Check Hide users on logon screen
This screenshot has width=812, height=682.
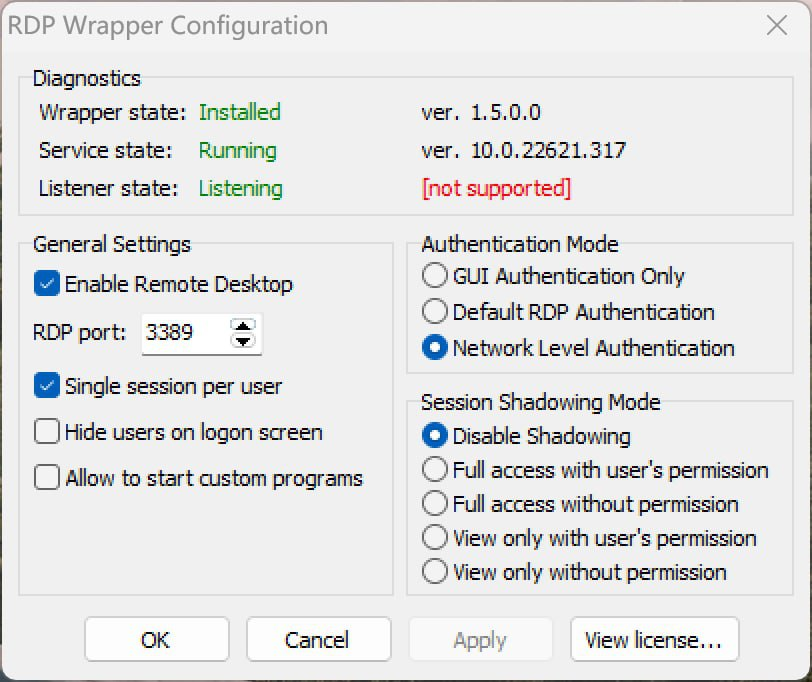pyautogui.click(x=45, y=432)
